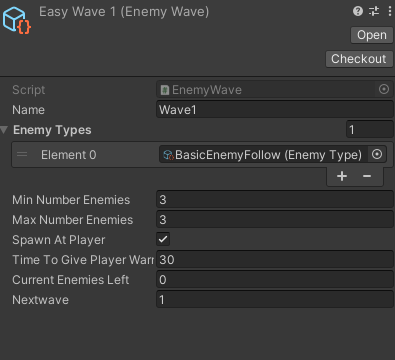This screenshot has width=395, height=360.
Task: Click the ScriptableObject asset icon
Action: 17,21
